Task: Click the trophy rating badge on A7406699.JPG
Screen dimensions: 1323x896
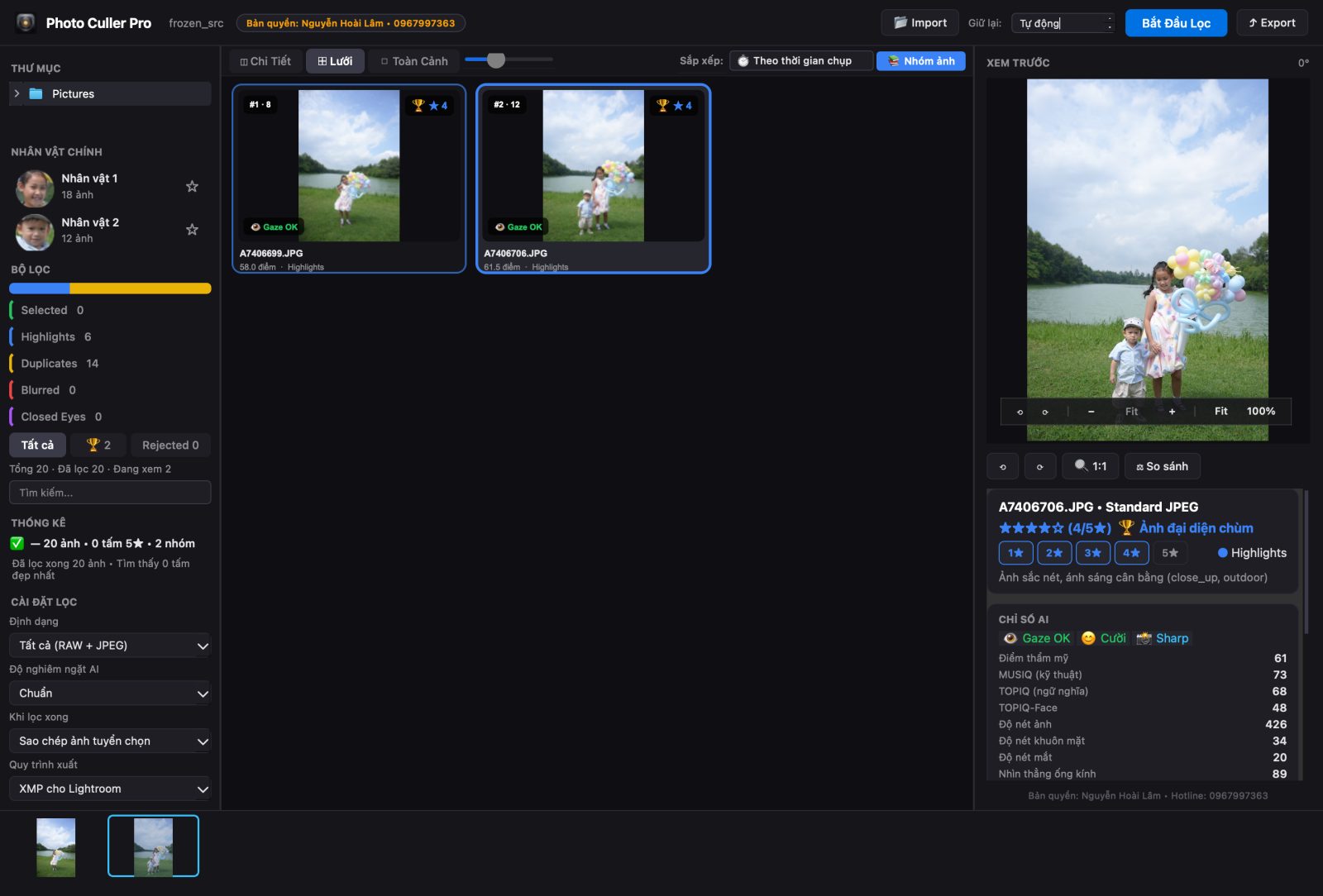Action: point(430,106)
